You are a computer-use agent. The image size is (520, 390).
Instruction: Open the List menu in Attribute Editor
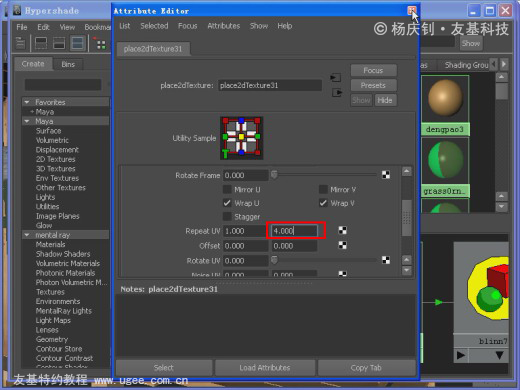tap(125, 26)
